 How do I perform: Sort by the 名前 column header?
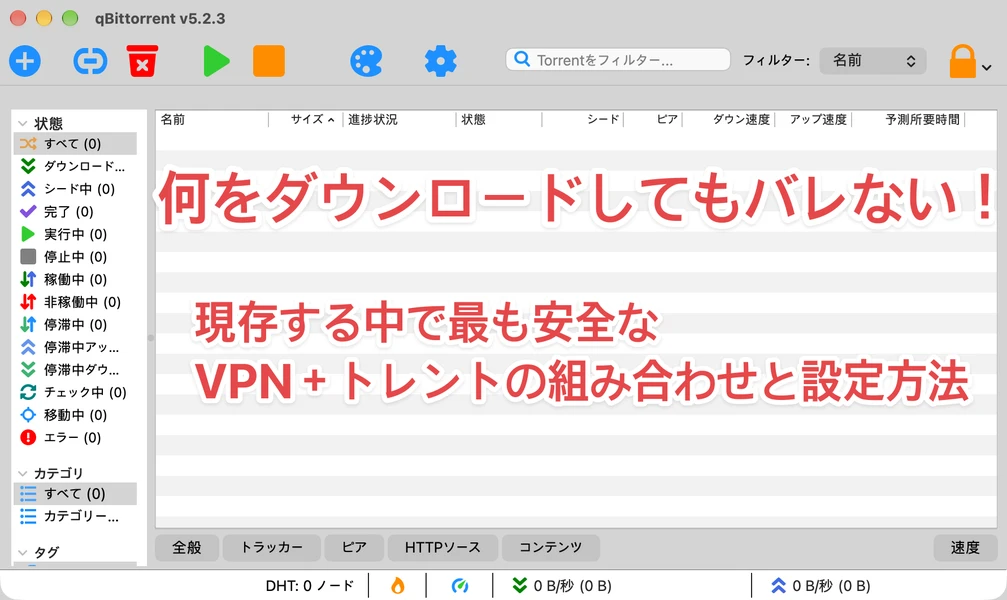[212, 119]
